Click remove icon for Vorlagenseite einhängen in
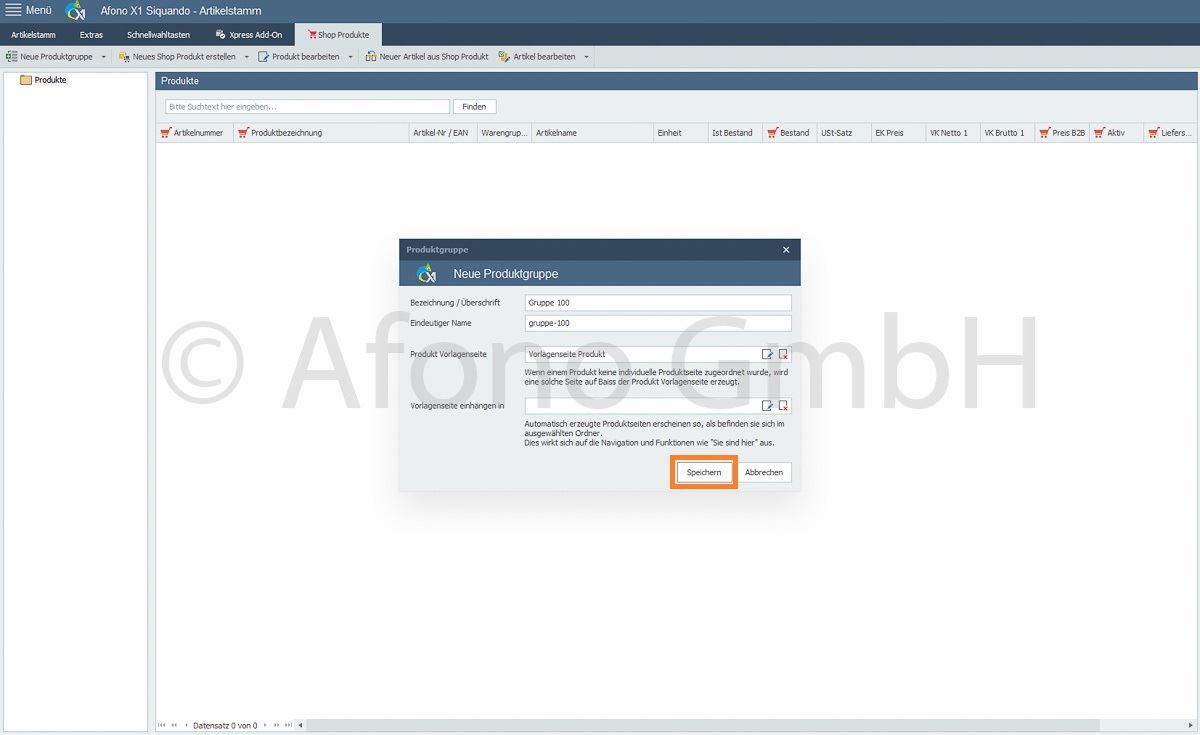Viewport: 1200px width, 735px height. point(783,405)
